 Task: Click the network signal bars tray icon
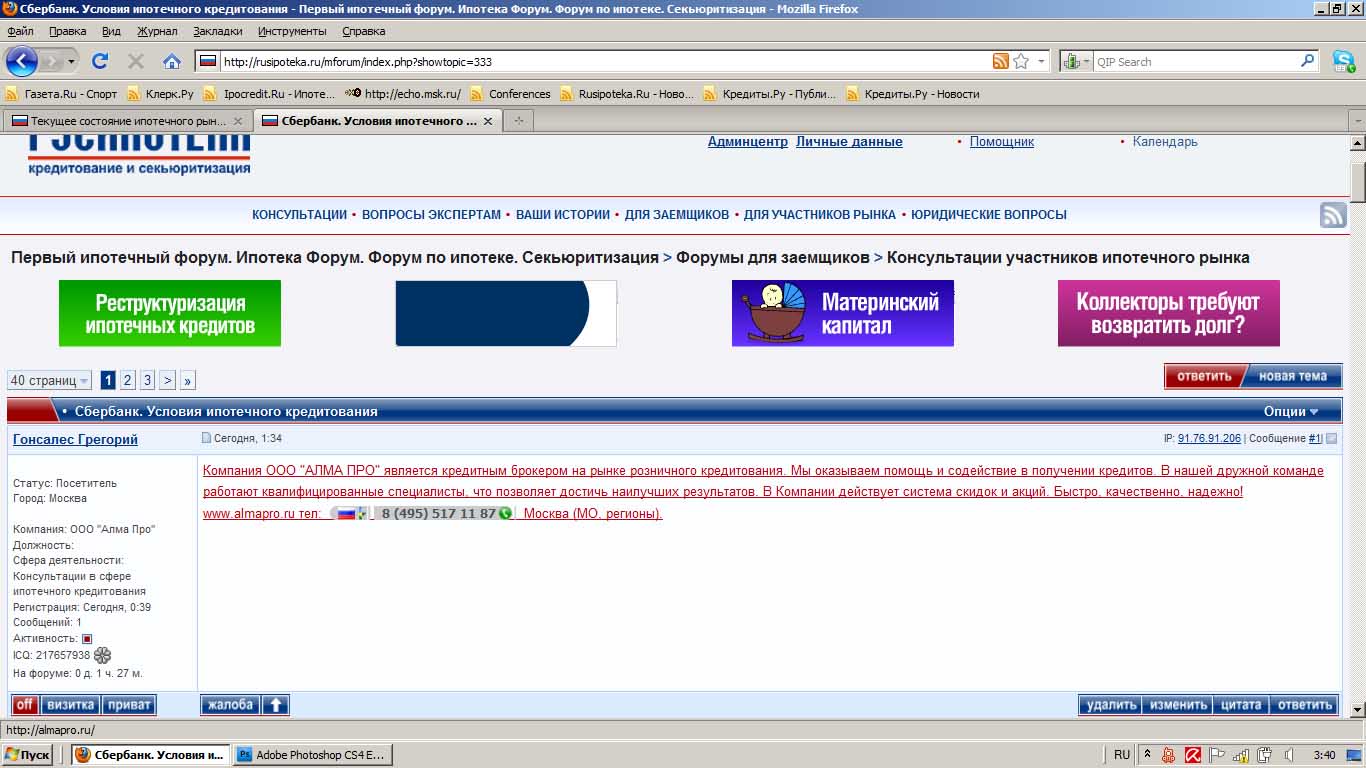(1241, 755)
